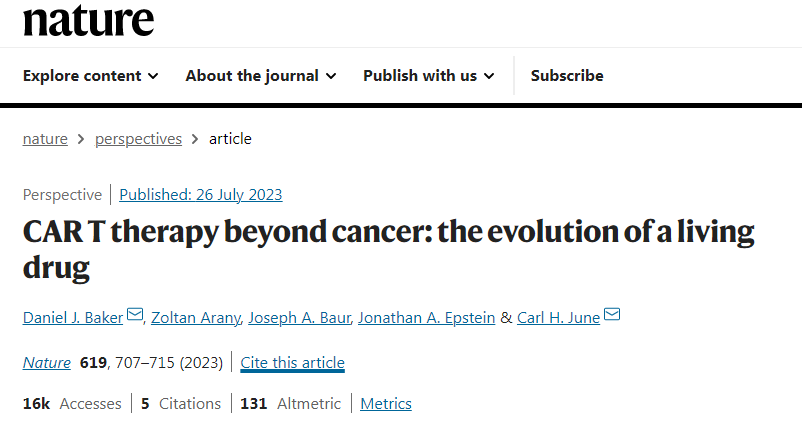Viewport: 802px width, 443px height.
Task: Open author Carl H. June's details
Action: click(x=558, y=318)
